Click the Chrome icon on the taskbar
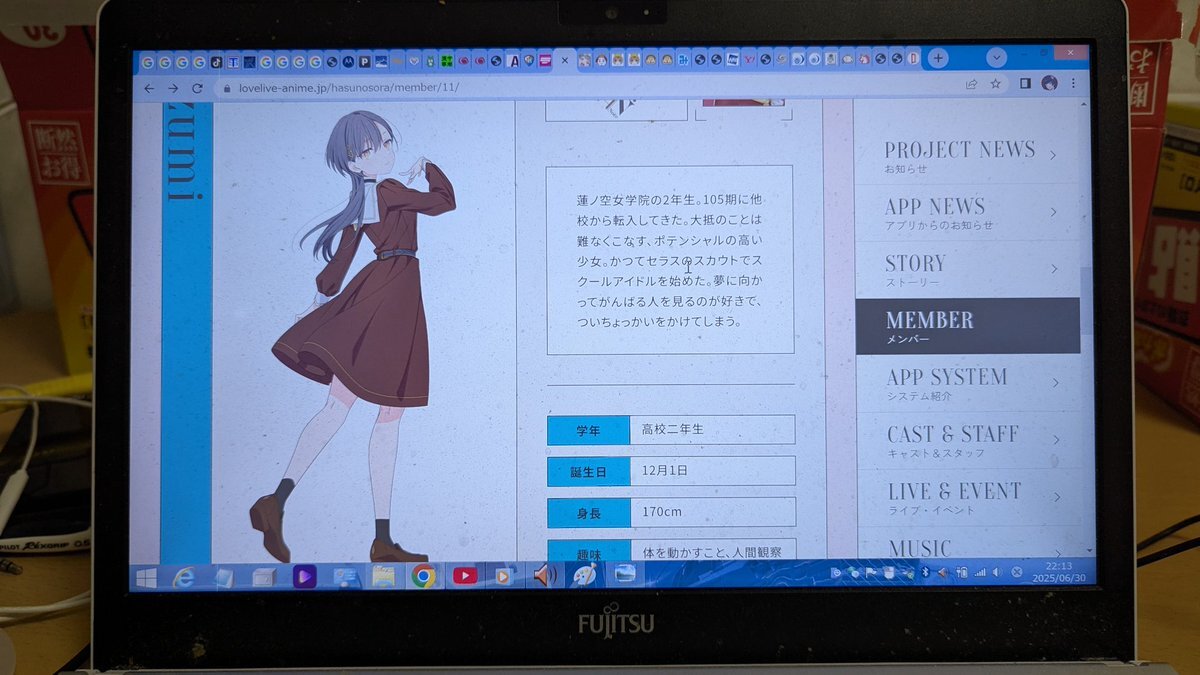Image resolution: width=1200 pixels, height=675 pixels. tap(423, 576)
